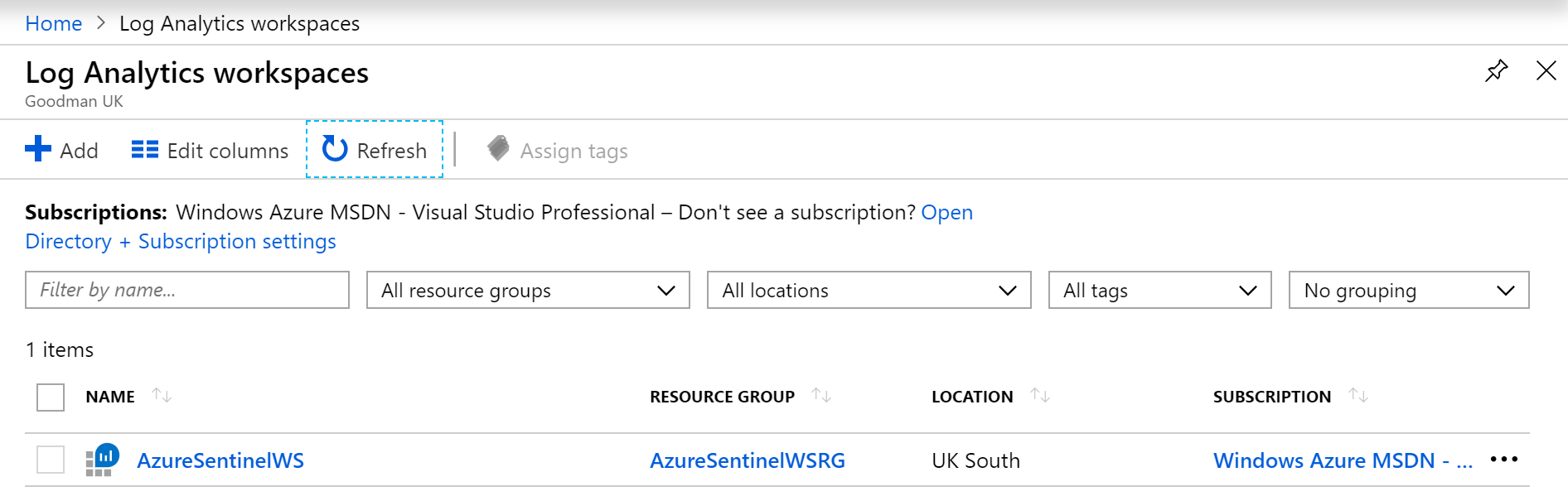The image size is (1568, 501).
Task: Open the AzureSentinelWS workspace
Action: click(x=220, y=460)
